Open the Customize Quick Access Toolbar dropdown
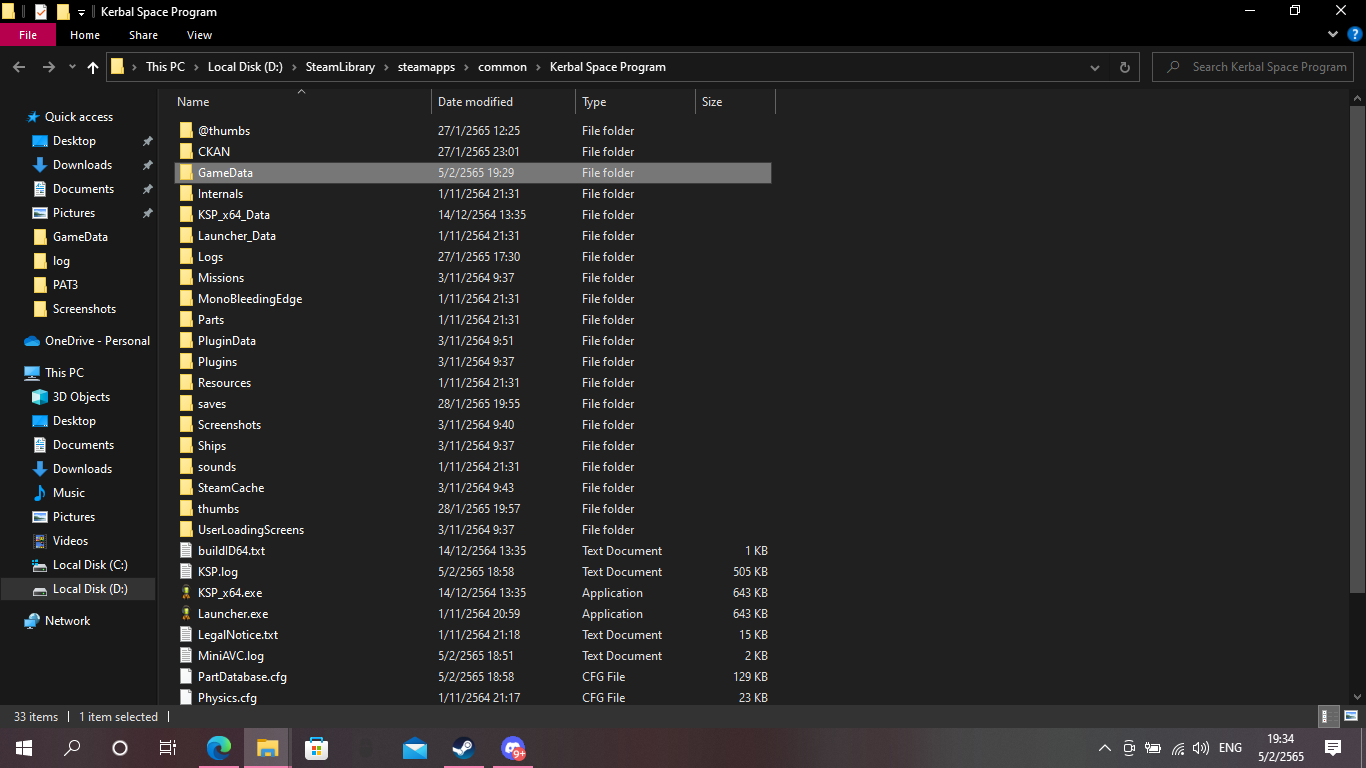This screenshot has width=1366, height=768. tap(82, 12)
